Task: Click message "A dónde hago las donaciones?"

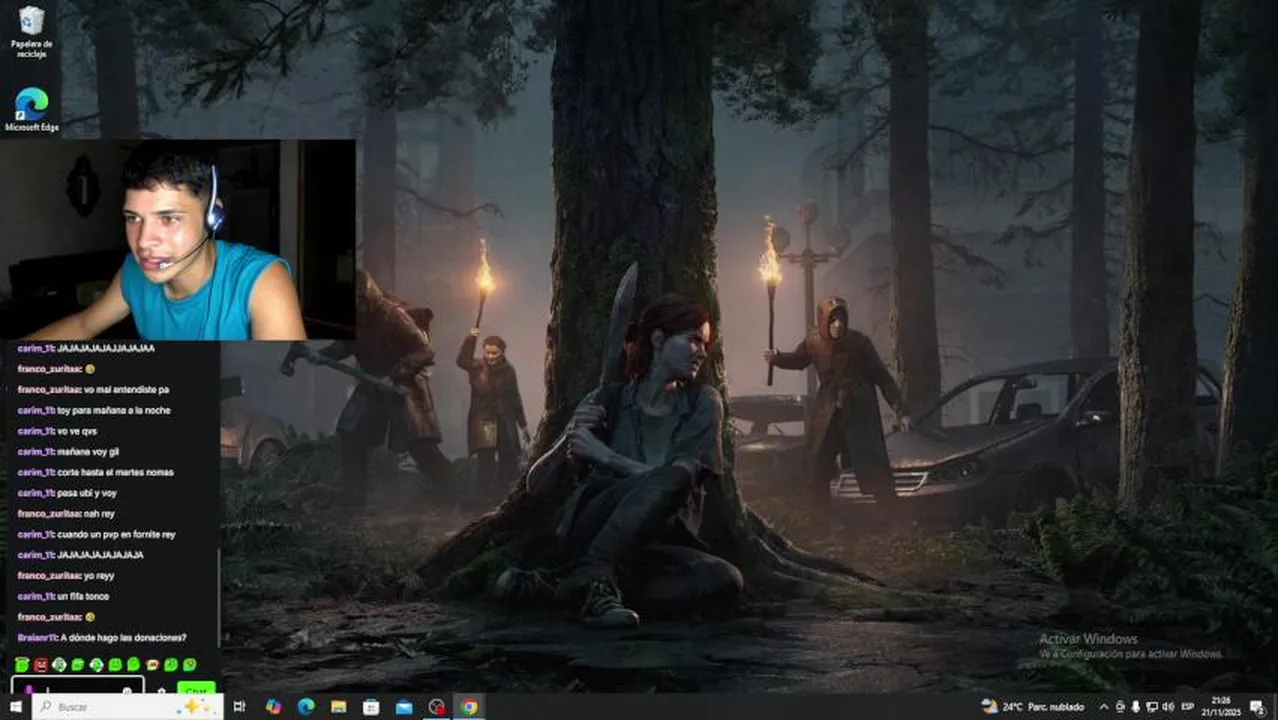Action: 124,638
